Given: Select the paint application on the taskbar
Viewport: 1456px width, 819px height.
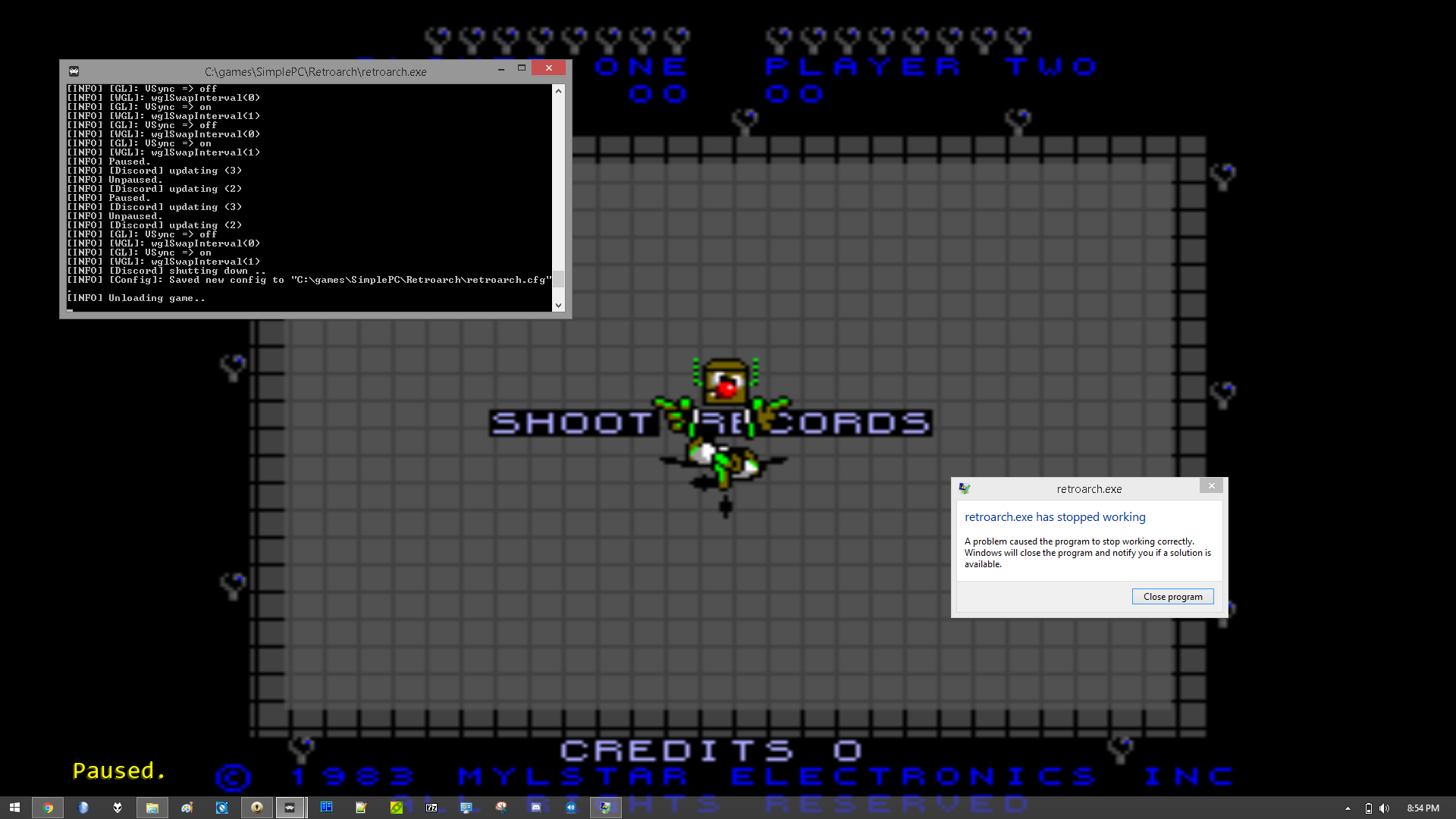Looking at the screenshot, I should pyautogui.click(x=187, y=808).
